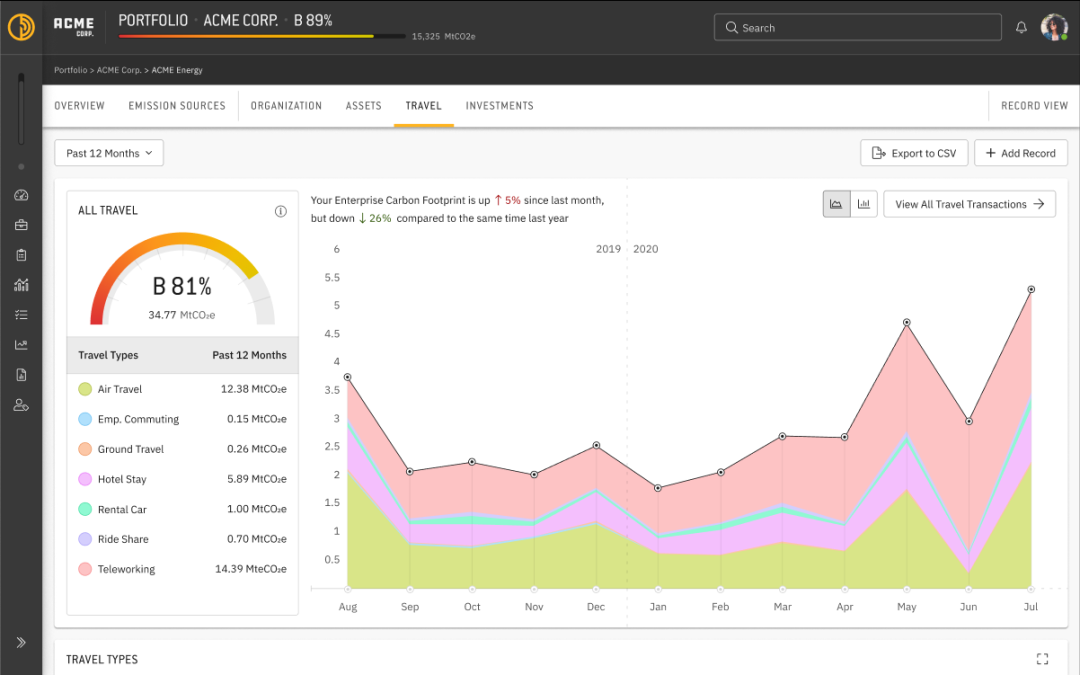Open the user management icon in sidebar
This screenshot has width=1080, height=675.
(21, 405)
